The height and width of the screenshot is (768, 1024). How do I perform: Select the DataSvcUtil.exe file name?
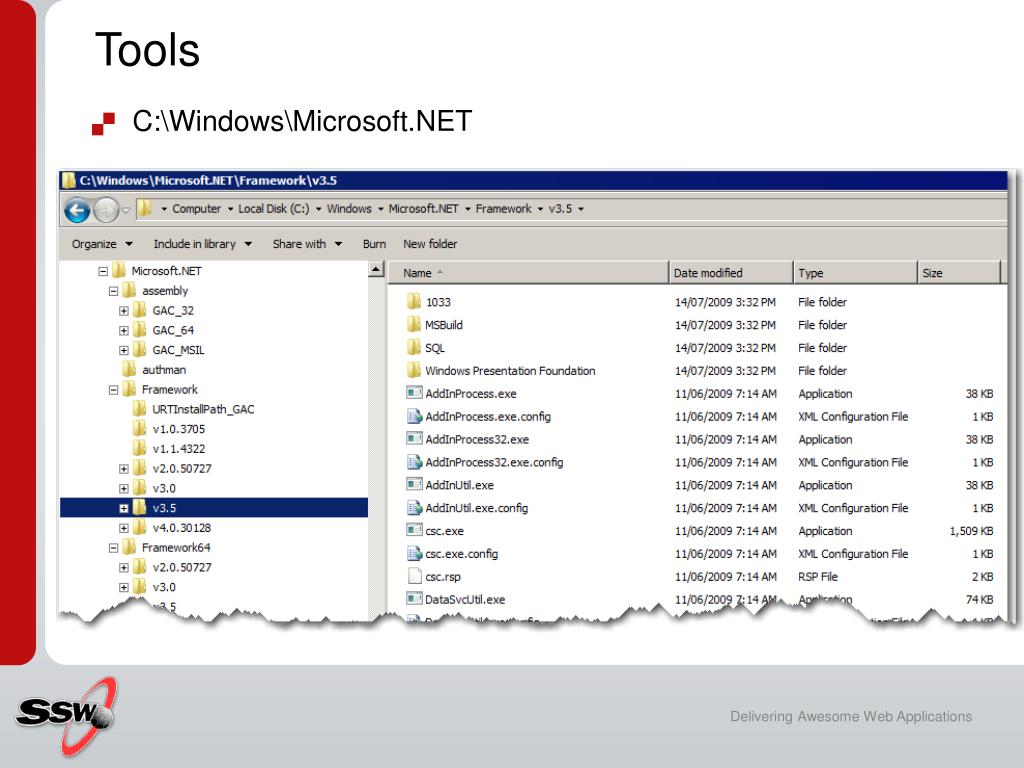[465, 600]
